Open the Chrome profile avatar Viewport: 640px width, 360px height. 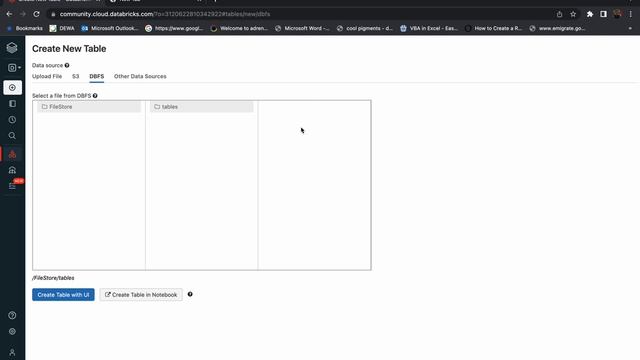[617, 14]
